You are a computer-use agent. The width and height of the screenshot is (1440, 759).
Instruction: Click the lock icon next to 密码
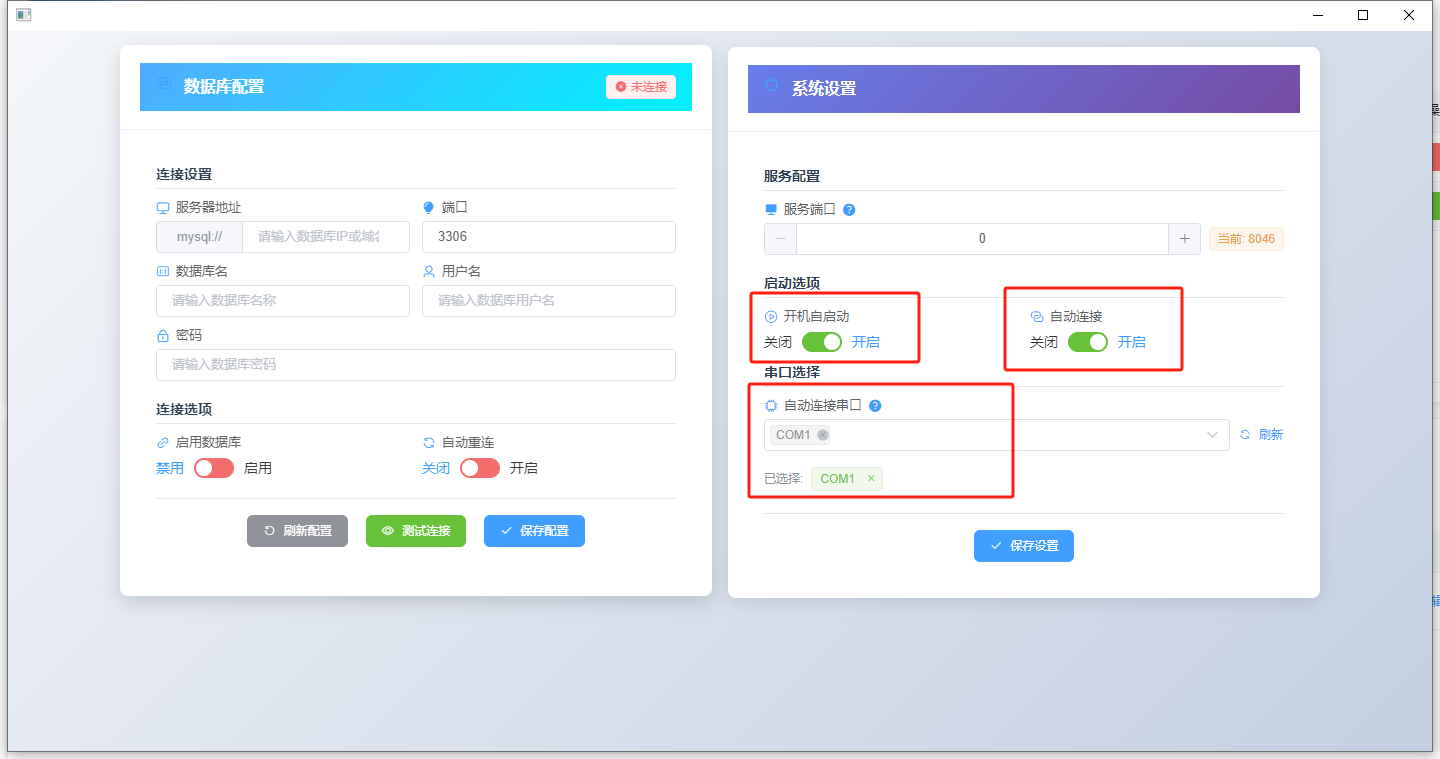[163, 335]
